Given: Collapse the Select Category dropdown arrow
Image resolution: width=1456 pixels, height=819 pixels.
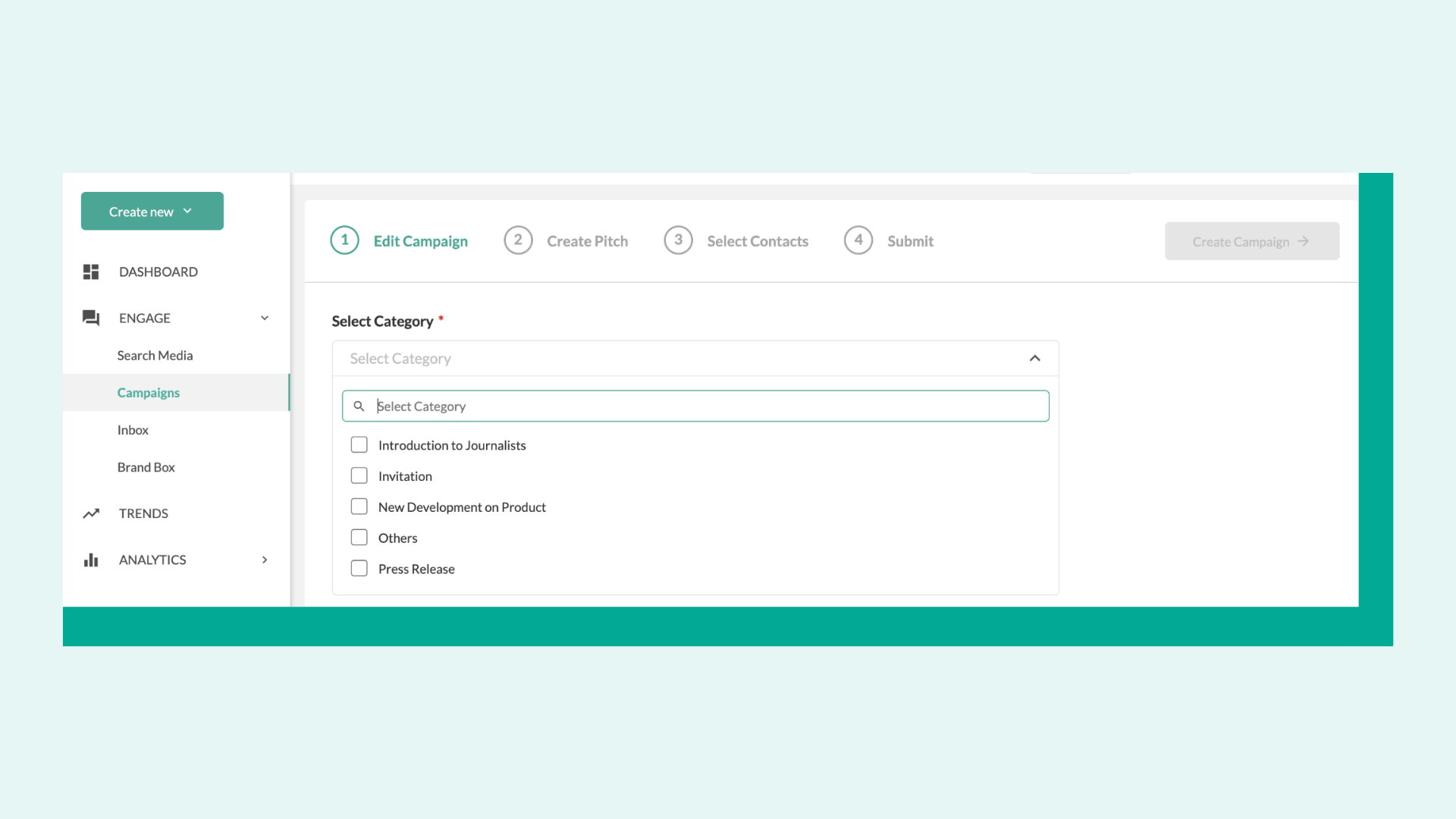Looking at the screenshot, I should (x=1034, y=358).
